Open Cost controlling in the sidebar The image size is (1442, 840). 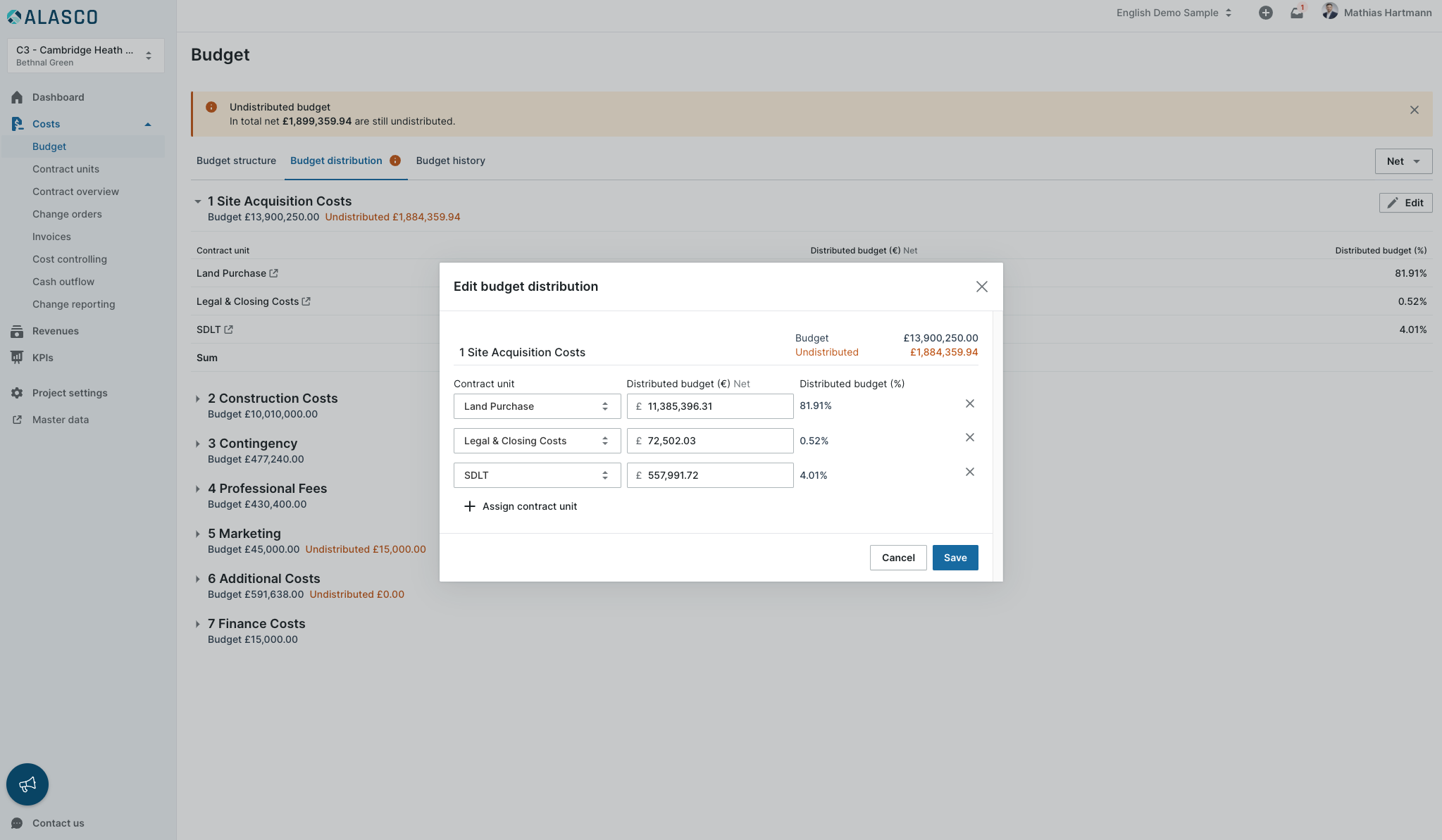[70, 259]
